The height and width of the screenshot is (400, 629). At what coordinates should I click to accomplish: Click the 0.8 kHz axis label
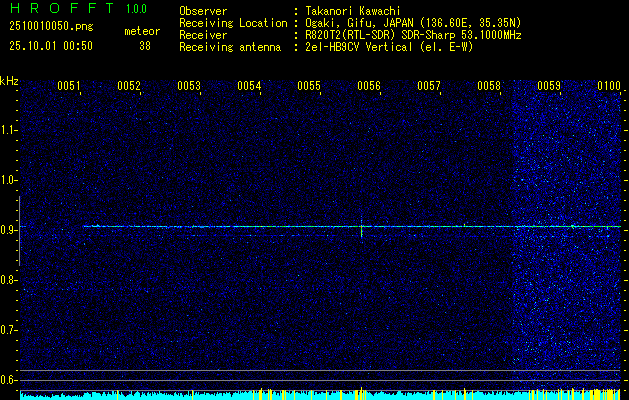click(x=8, y=280)
